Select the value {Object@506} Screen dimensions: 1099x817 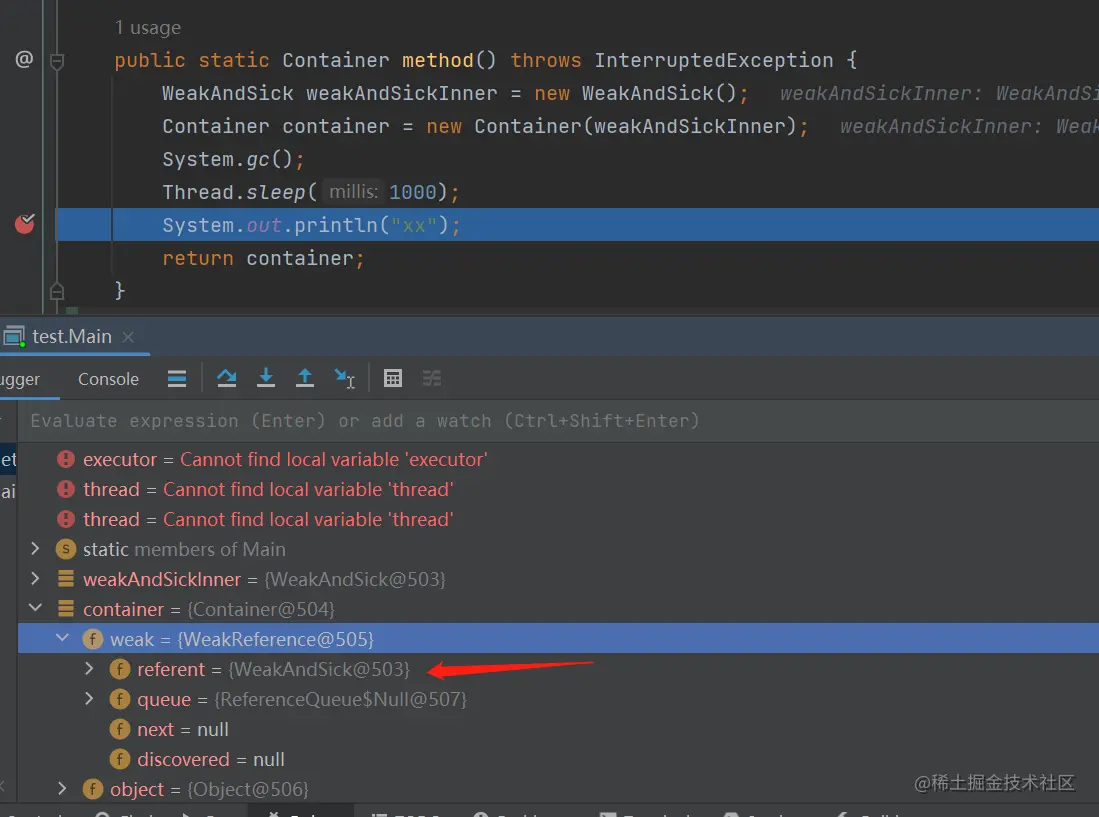tap(248, 790)
